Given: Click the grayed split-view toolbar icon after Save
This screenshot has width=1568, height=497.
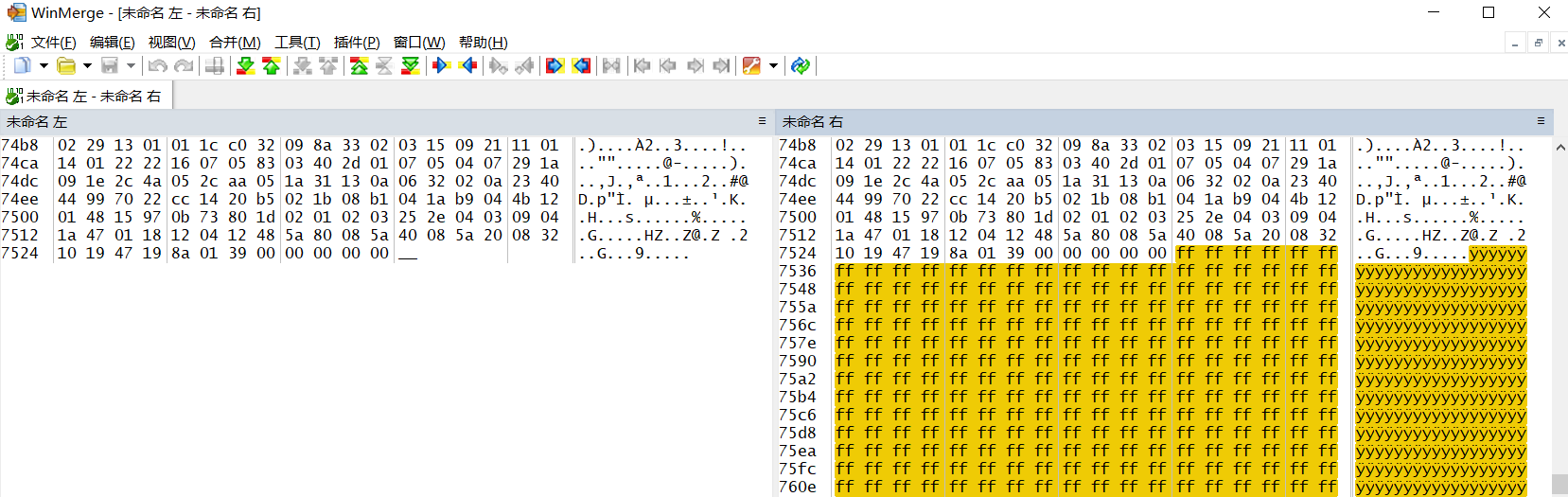Looking at the screenshot, I should point(215,65).
